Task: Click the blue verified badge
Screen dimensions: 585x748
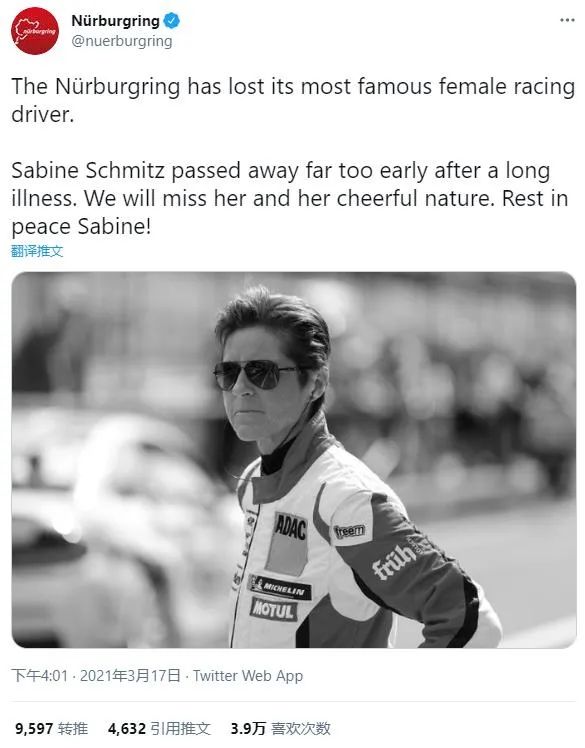Action: click(172, 21)
